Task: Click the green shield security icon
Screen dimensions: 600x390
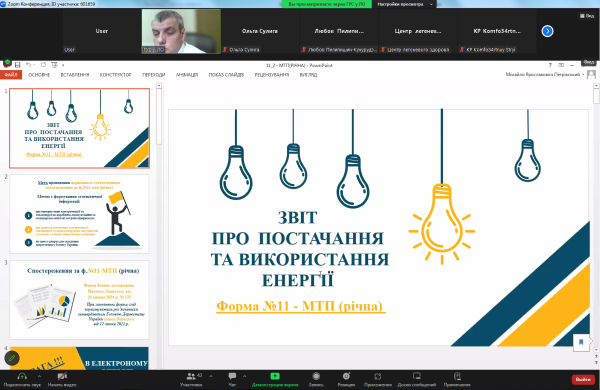Action: [7, 62]
